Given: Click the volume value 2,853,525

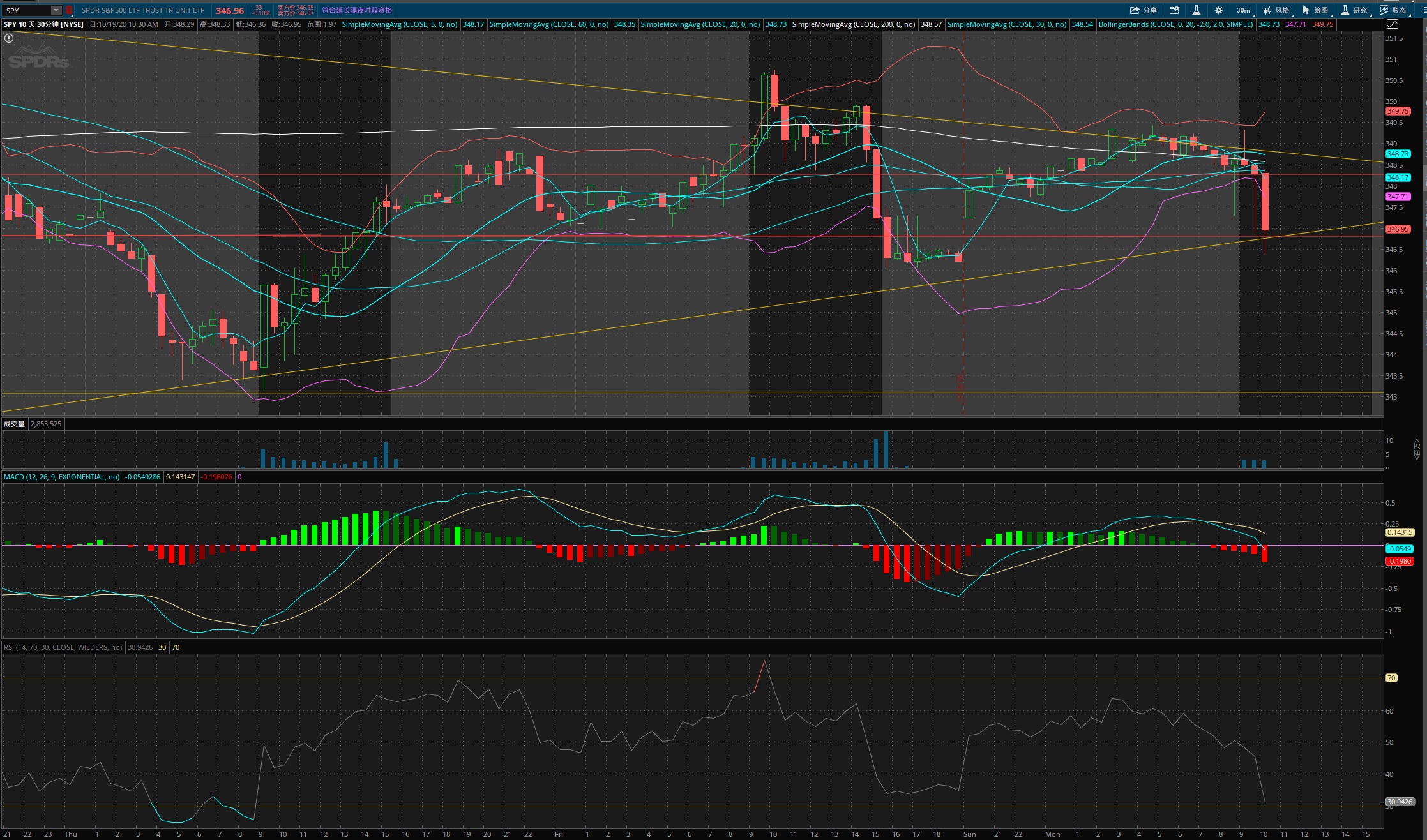Looking at the screenshot, I should (x=46, y=424).
